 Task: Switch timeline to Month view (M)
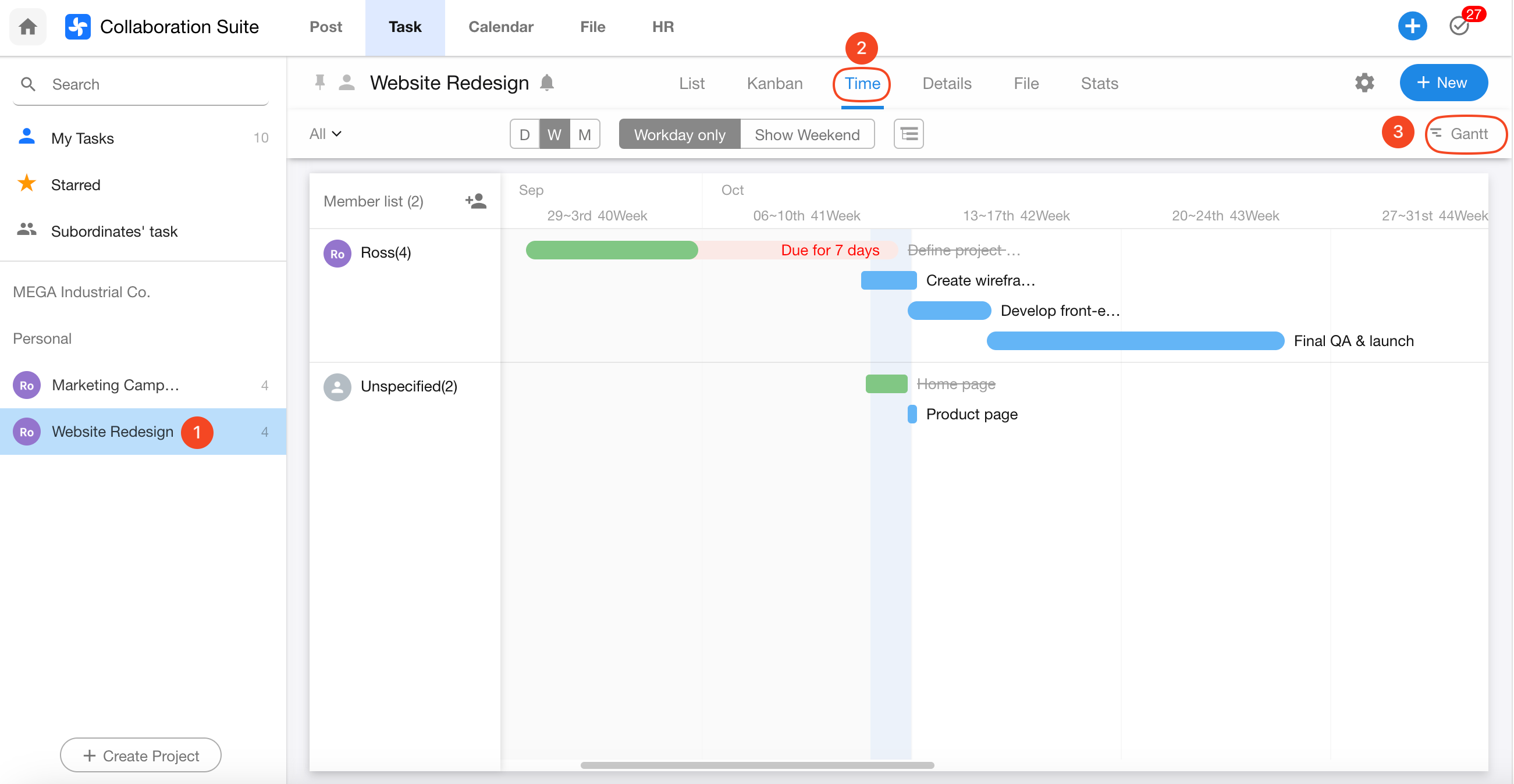[x=584, y=134]
